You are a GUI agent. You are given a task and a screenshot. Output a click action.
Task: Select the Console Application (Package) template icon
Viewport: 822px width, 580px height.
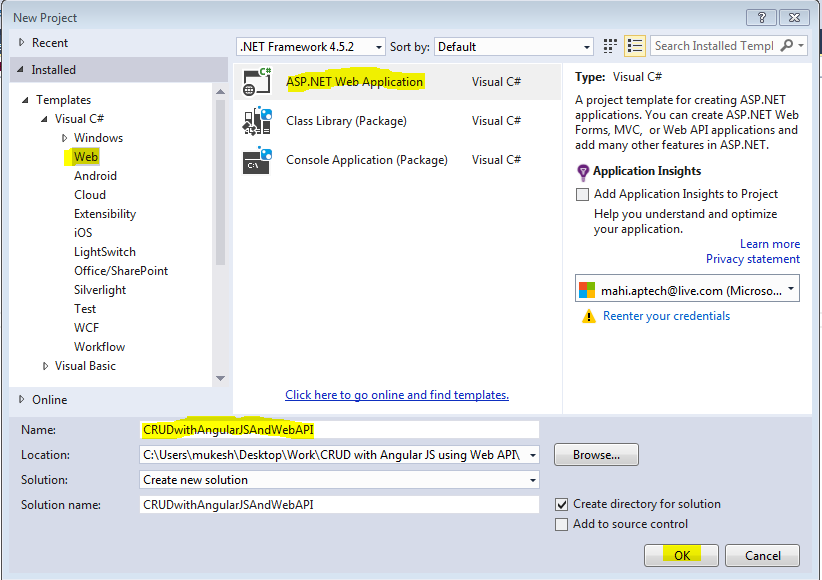(257, 160)
